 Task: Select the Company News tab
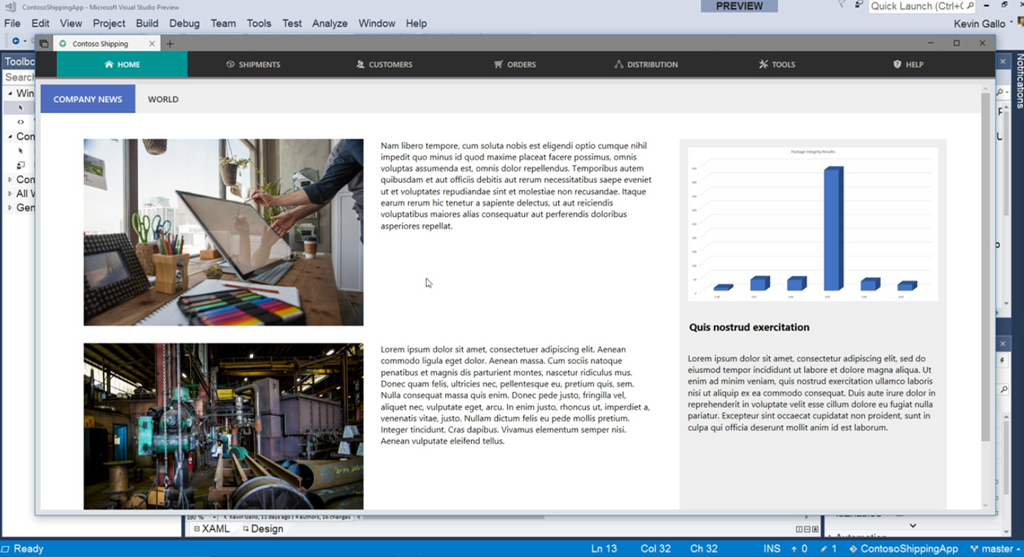pyautogui.click(x=88, y=99)
